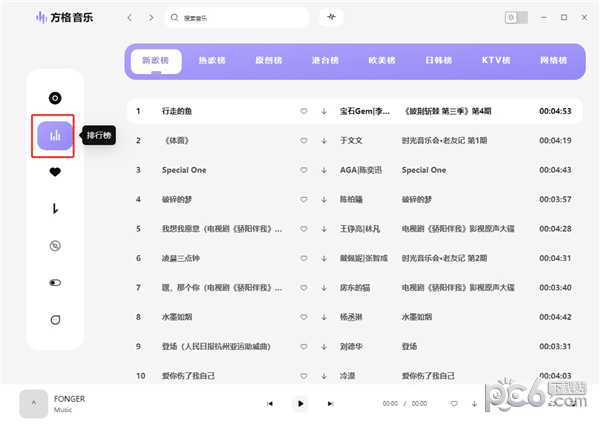Switch to 港台榜 tab

point(325,60)
